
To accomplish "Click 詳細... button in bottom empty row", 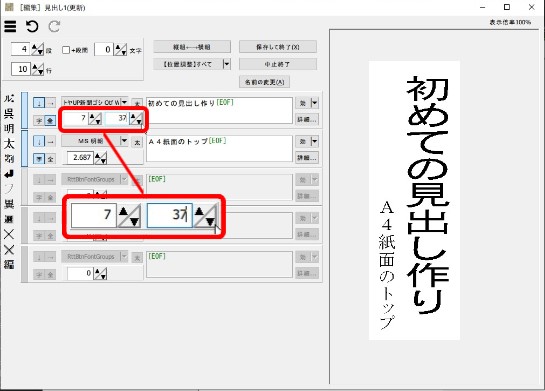I will [307, 274].
